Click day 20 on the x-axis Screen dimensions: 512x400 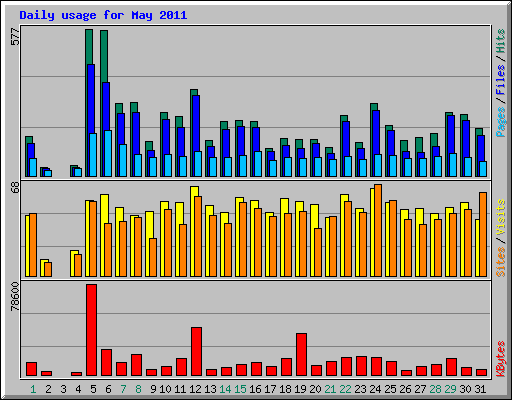(x=315, y=389)
